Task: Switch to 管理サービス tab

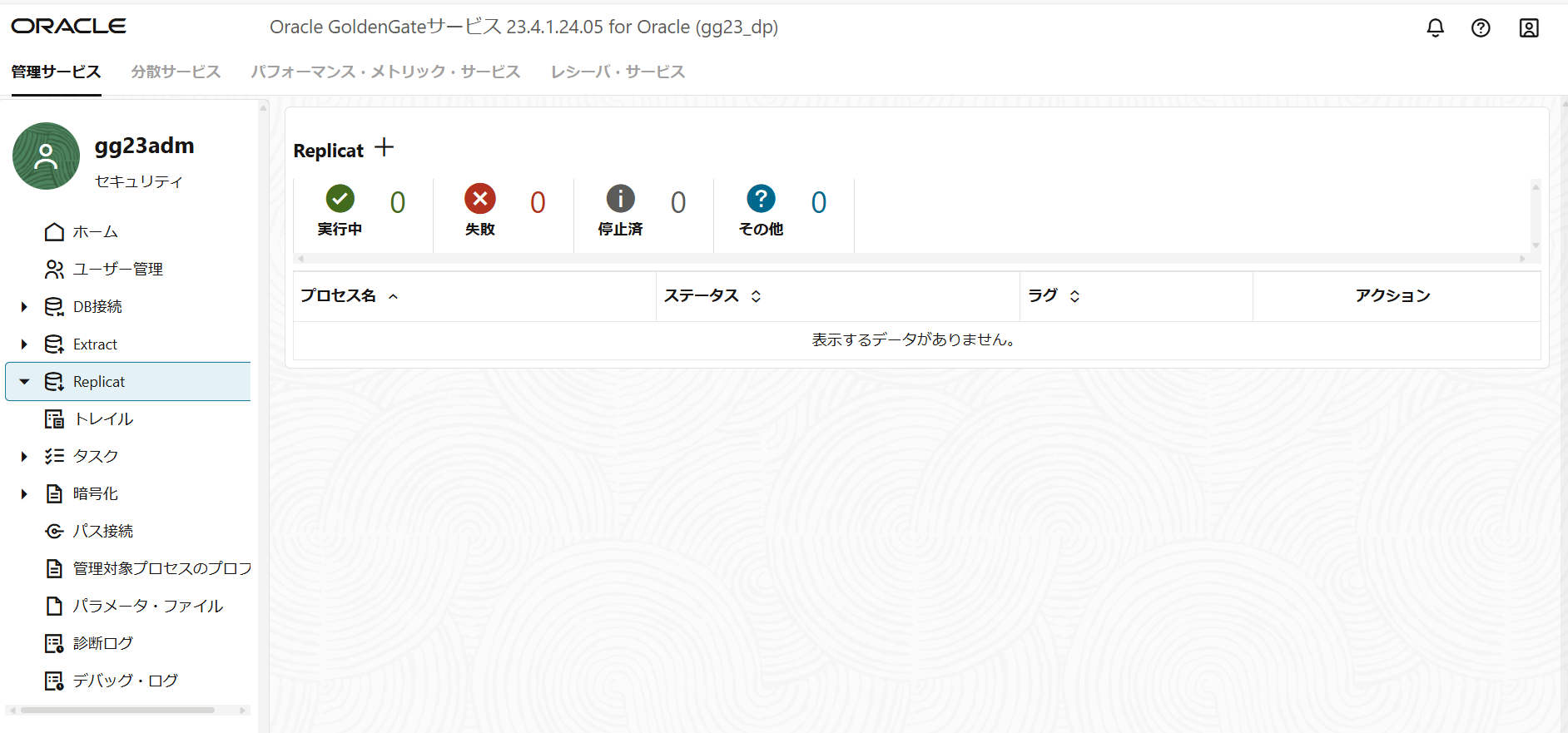Action: pyautogui.click(x=56, y=72)
